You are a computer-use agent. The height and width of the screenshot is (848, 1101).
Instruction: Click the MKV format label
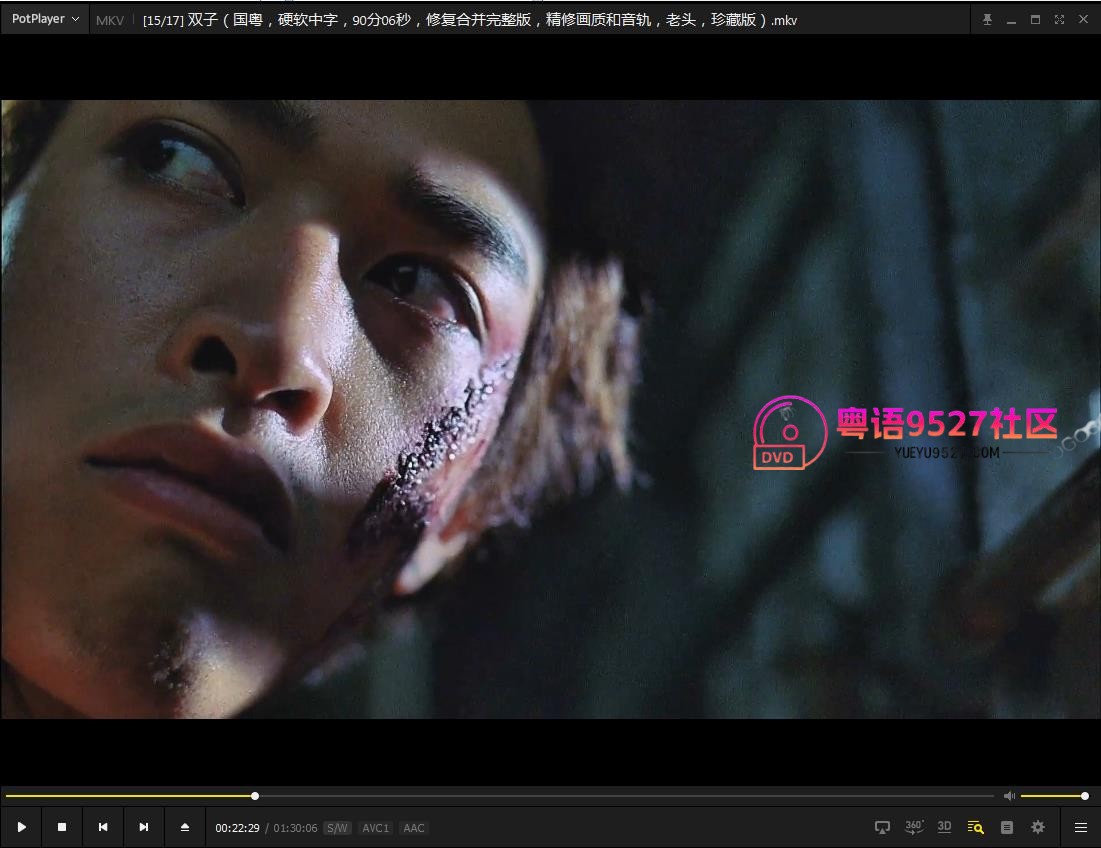(110, 20)
